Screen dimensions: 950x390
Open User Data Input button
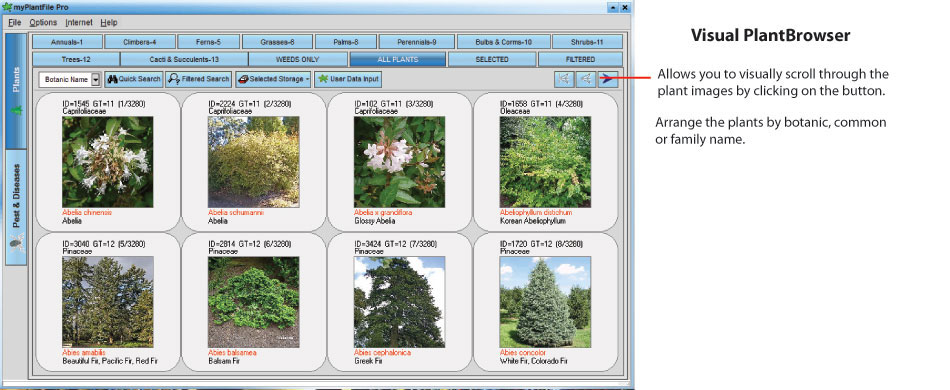[x=348, y=79]
